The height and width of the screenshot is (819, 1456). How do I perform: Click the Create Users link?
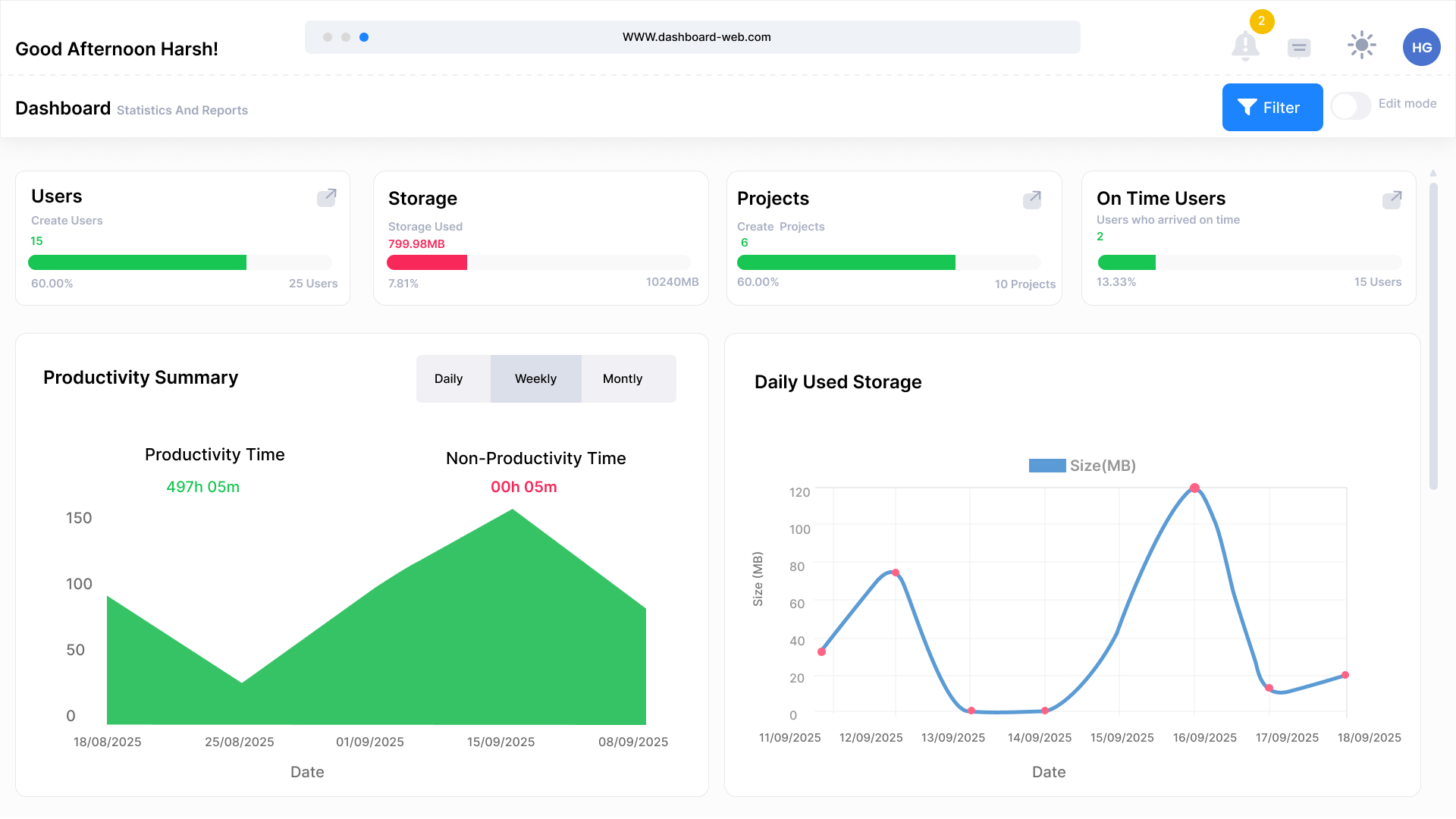[x=67, y=220]
